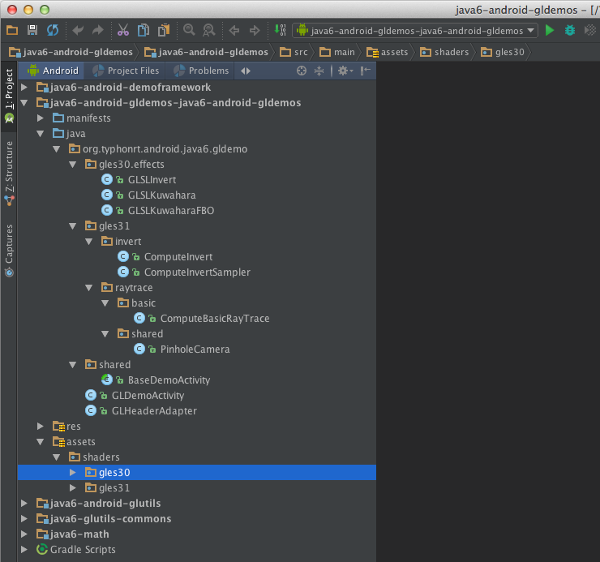Expand the gles31 shaders folder arrow
This screenshot has width=600, height=562.
pos(73,488)
